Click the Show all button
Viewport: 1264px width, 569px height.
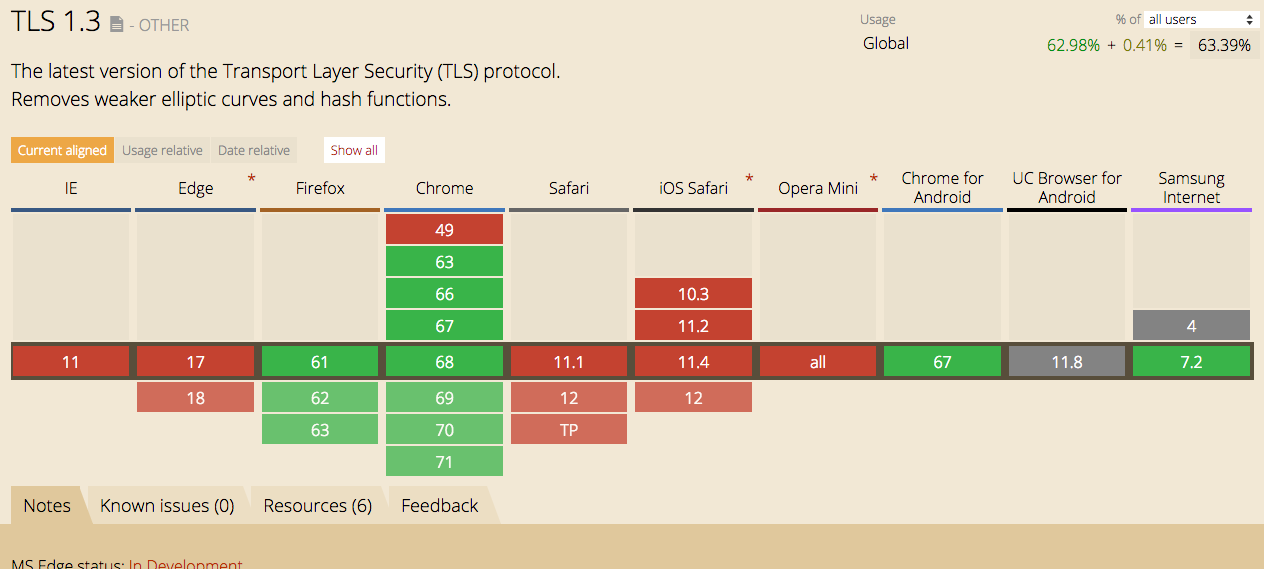(x=354, y=150)
